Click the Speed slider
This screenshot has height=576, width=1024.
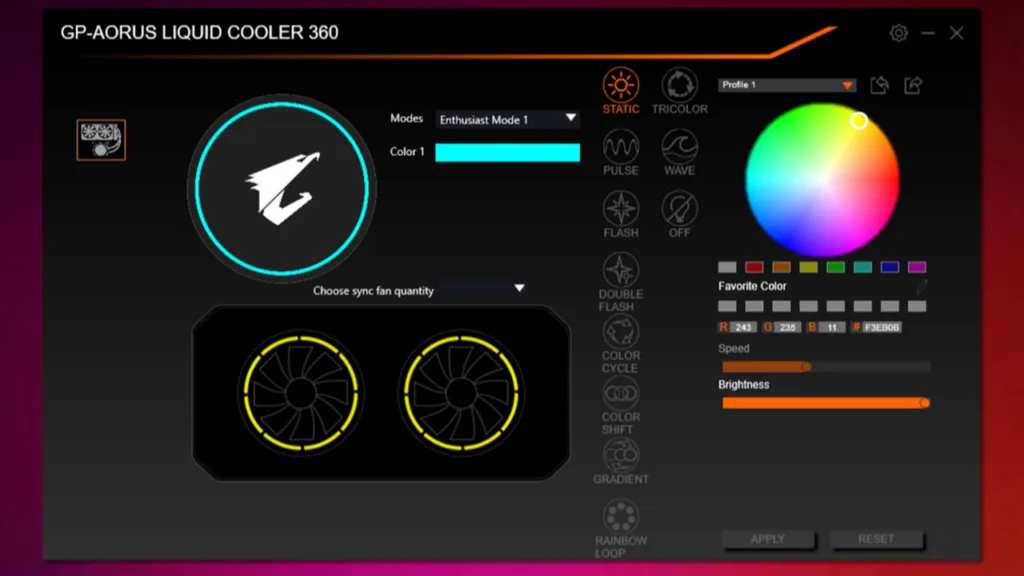coord(825,367)
